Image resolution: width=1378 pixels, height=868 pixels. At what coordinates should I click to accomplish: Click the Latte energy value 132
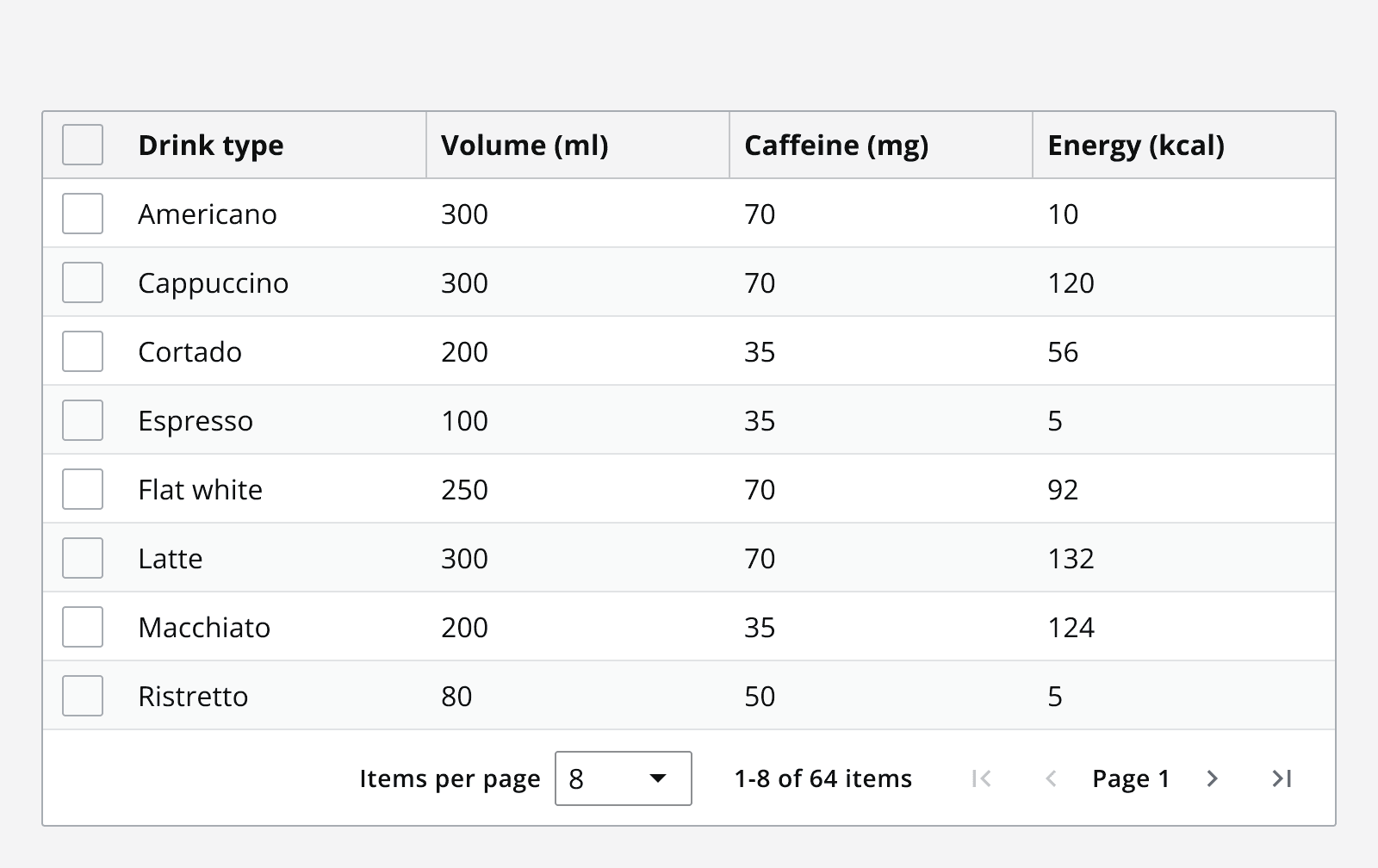(1071, 558)
